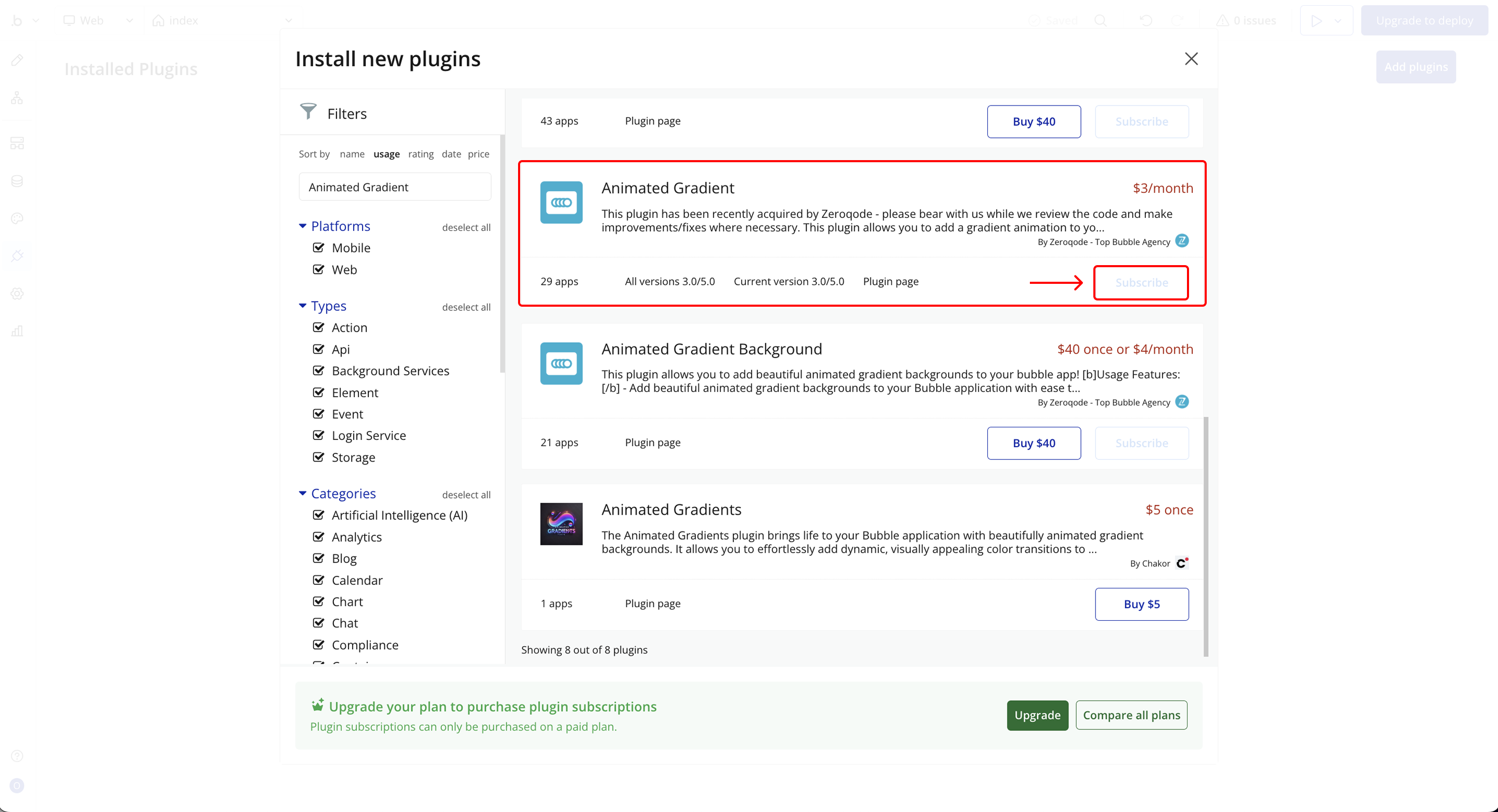Click the Filters funnel icon
The height and width of the screenshot is (812, 1498).
click(x=307, y=111)
